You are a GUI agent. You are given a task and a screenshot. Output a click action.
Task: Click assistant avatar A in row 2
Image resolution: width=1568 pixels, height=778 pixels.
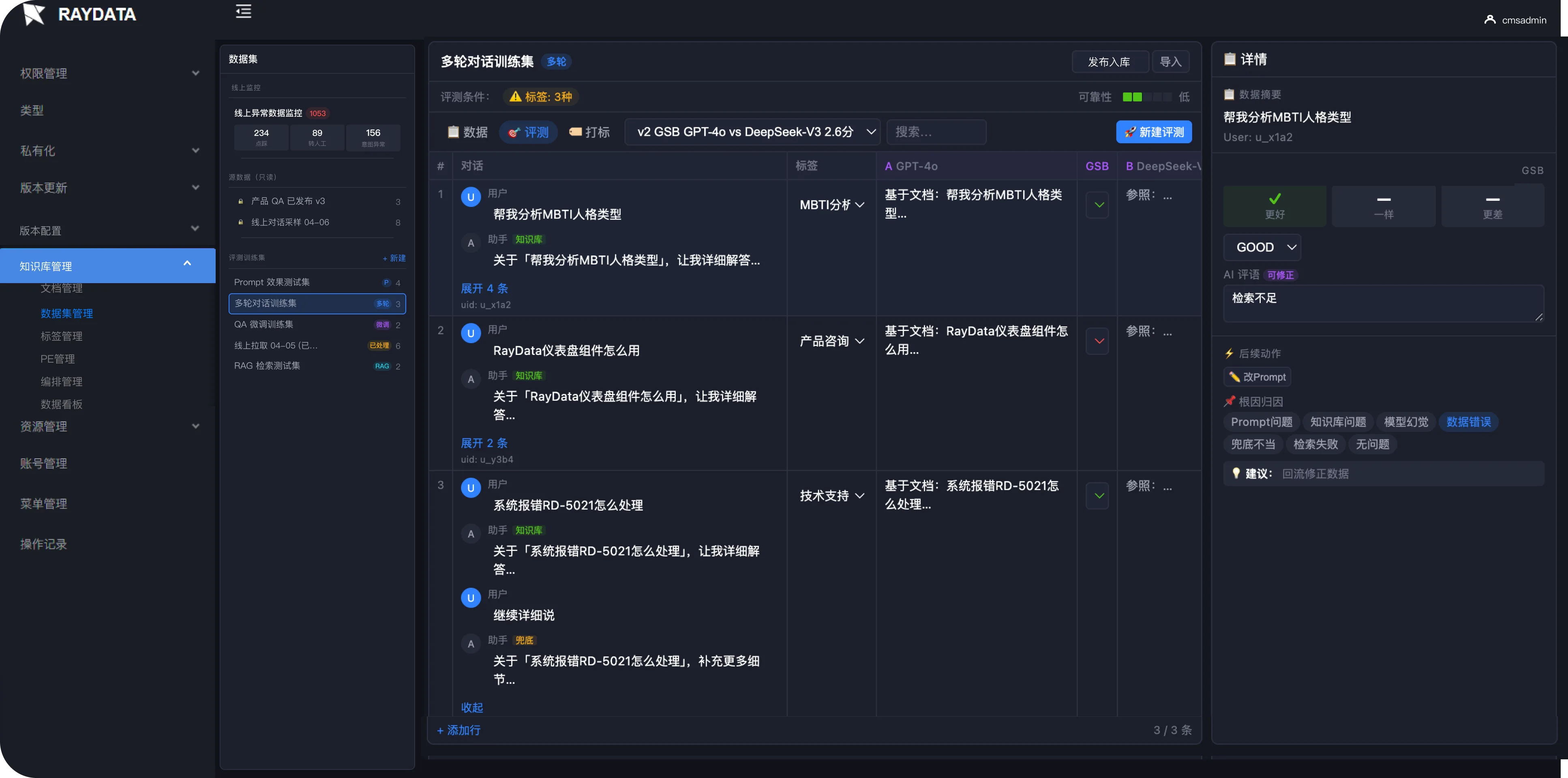coord(471,379)
